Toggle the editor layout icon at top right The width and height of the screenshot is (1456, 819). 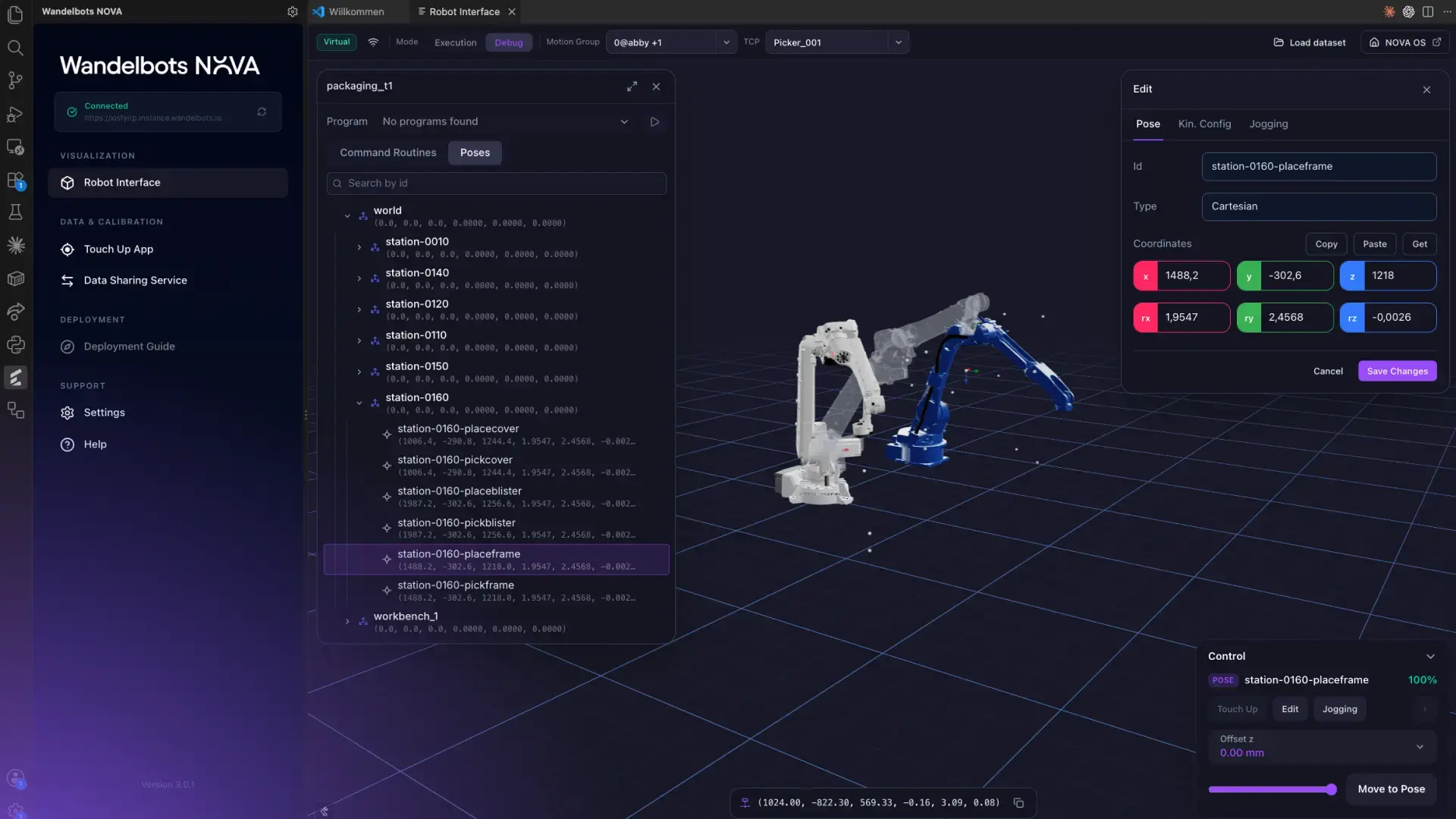point(1428,11)
